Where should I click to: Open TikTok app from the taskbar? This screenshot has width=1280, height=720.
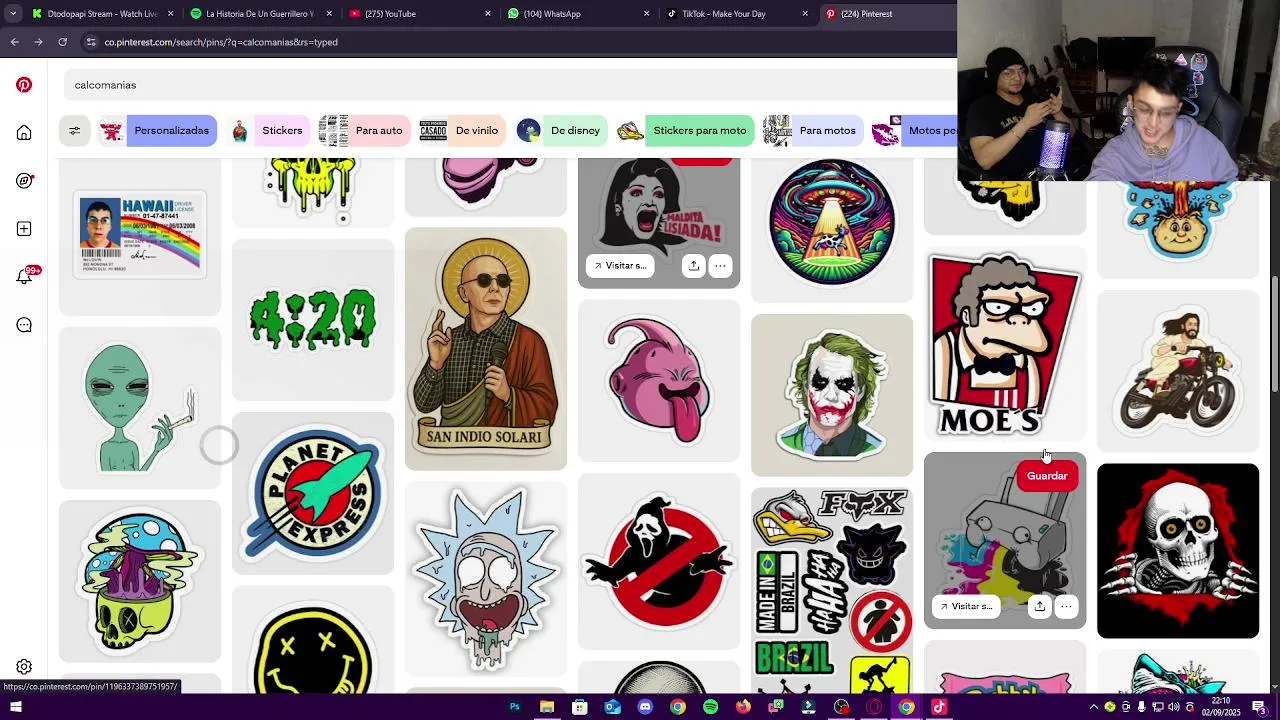coord(939,707)
